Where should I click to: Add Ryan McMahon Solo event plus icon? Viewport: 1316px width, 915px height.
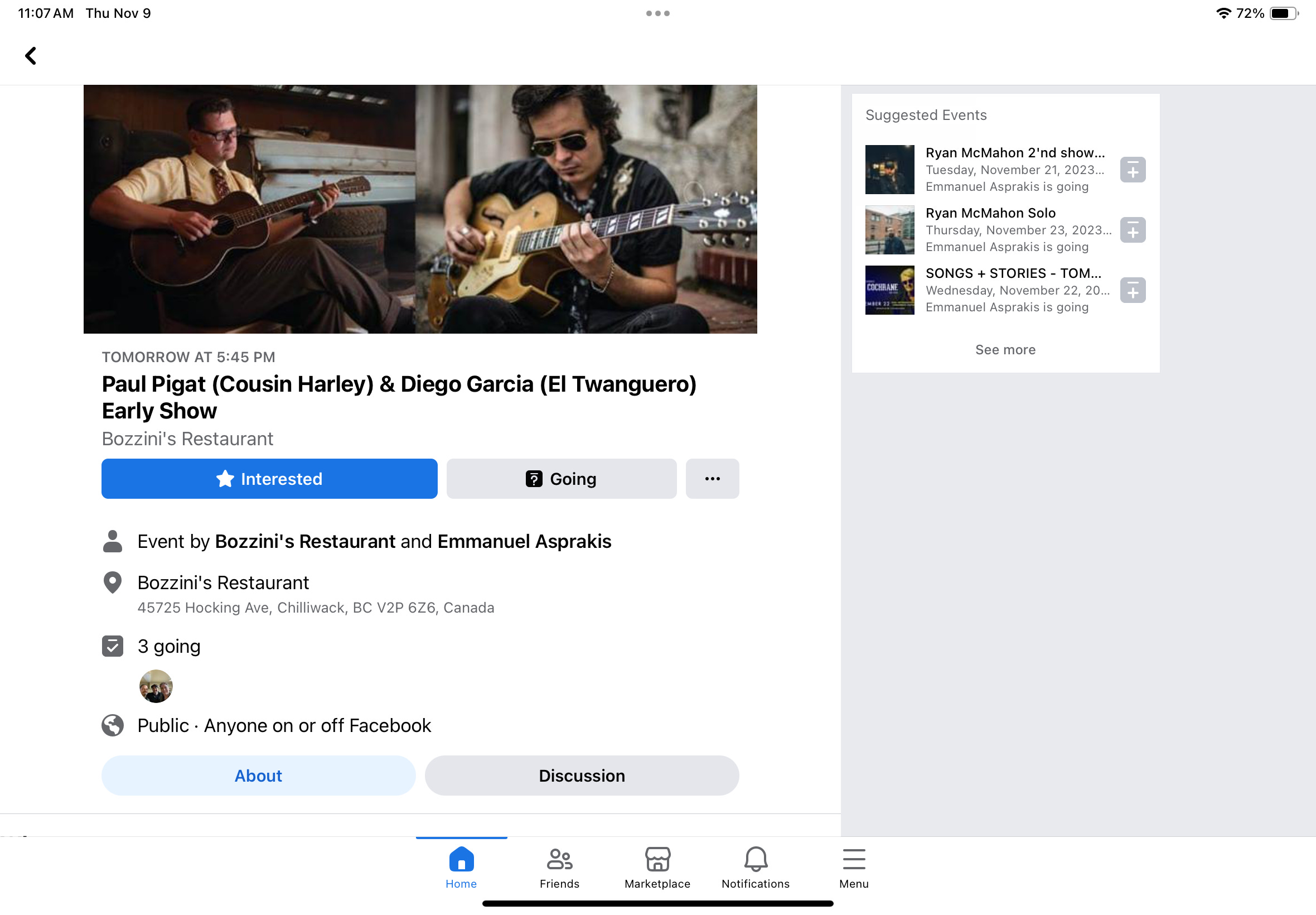click(x=1132, y=230)
